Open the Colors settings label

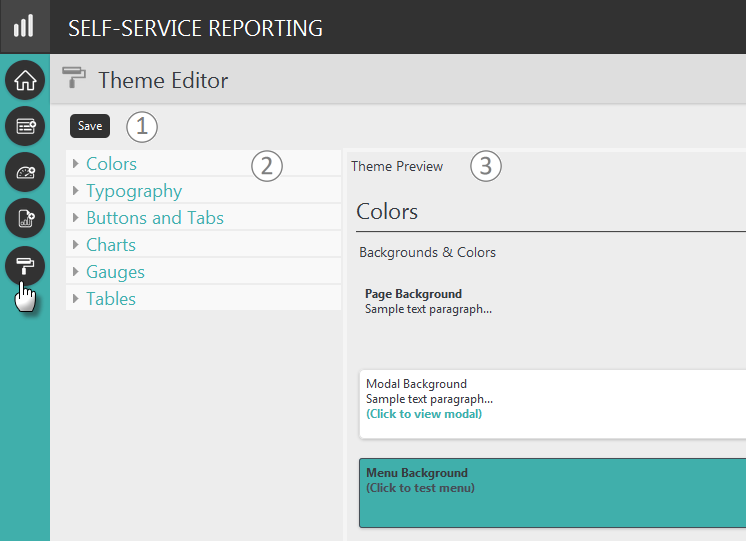(x=111, y=164)
